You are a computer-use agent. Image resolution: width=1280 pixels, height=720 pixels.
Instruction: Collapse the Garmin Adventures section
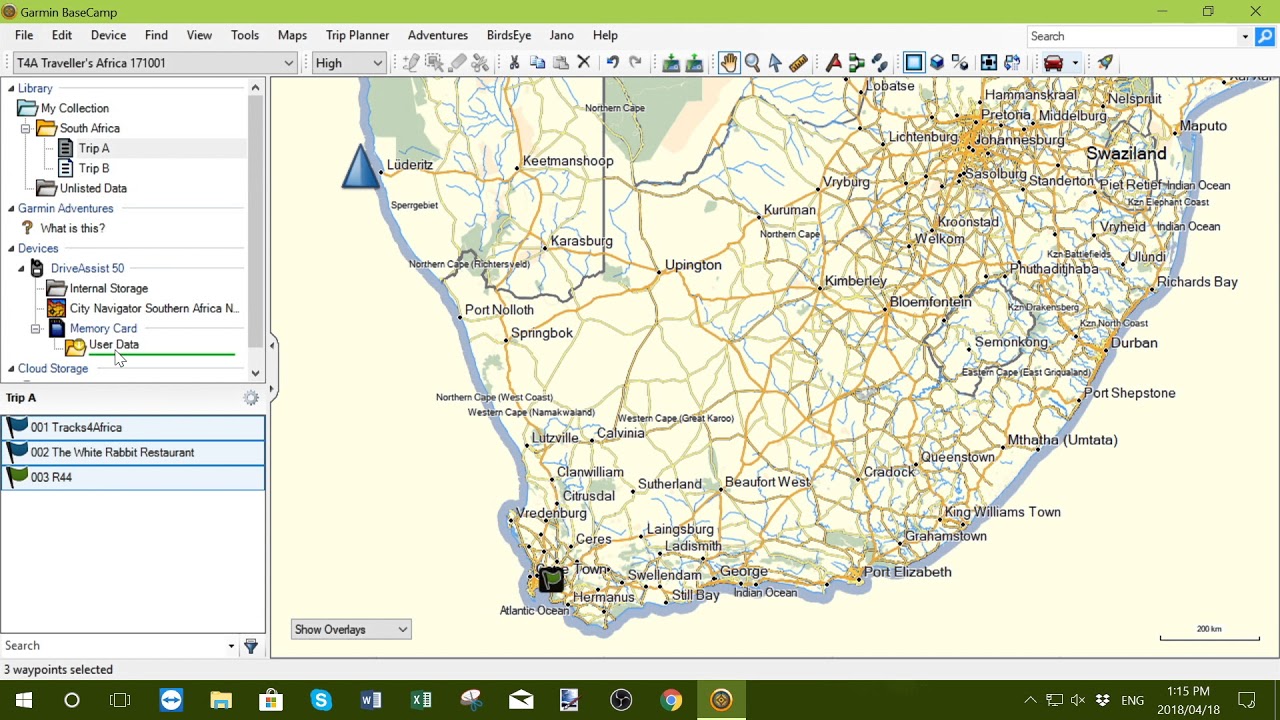coord(11,209)
